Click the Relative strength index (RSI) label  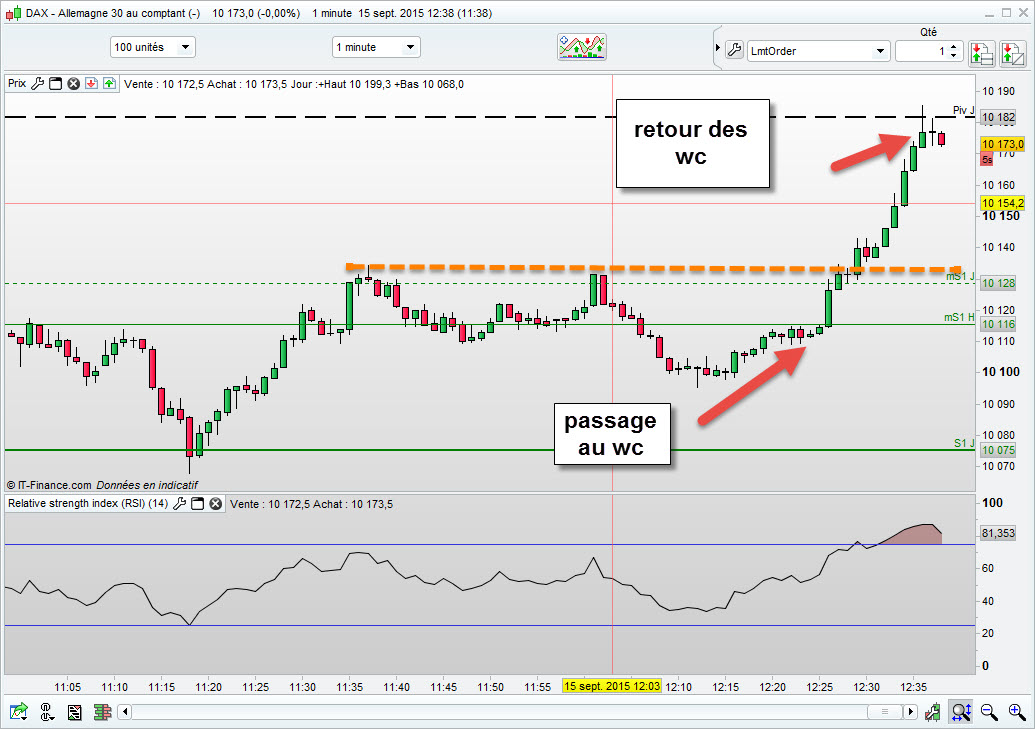point(88,503)
